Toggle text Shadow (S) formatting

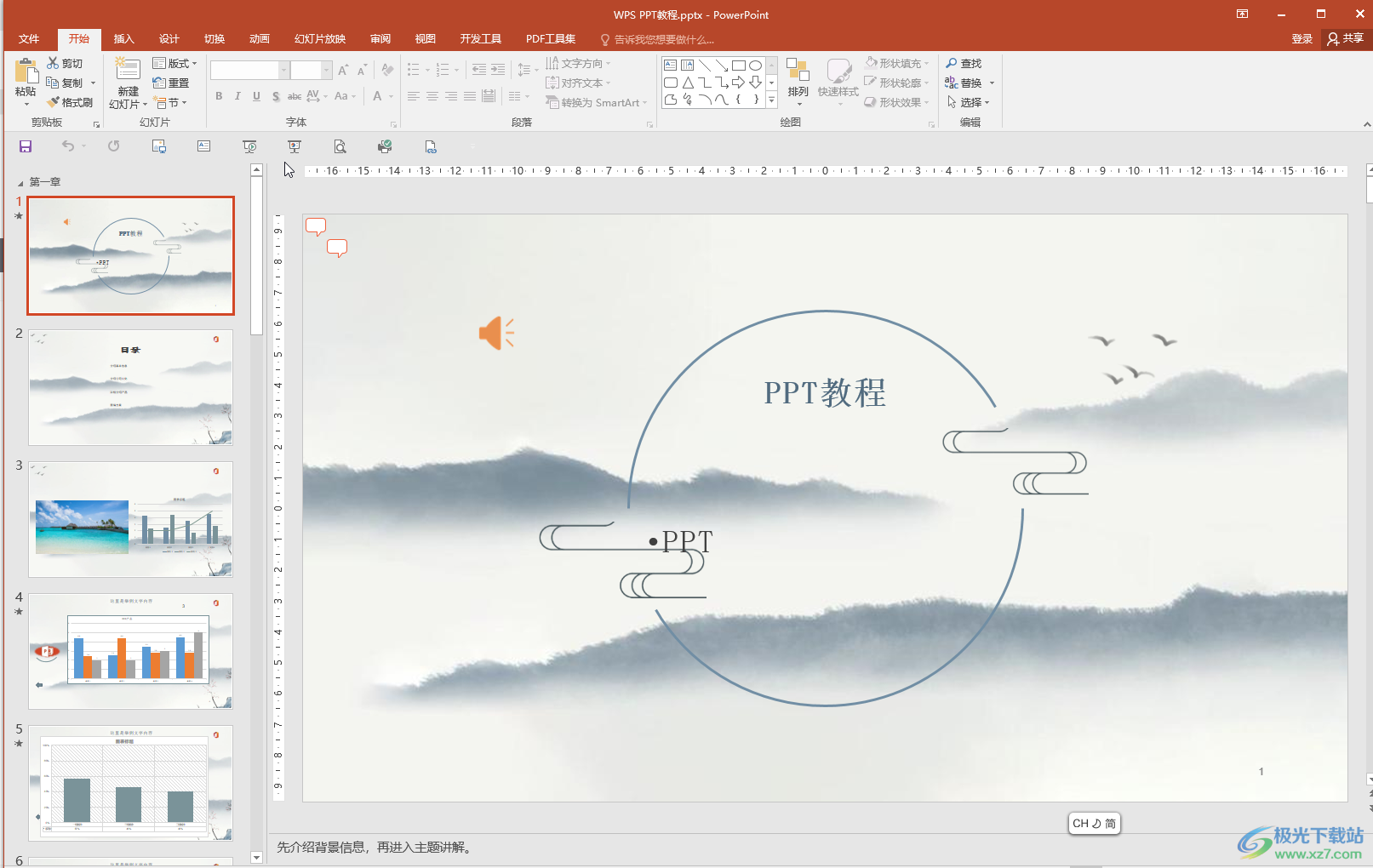pos(276,96)
